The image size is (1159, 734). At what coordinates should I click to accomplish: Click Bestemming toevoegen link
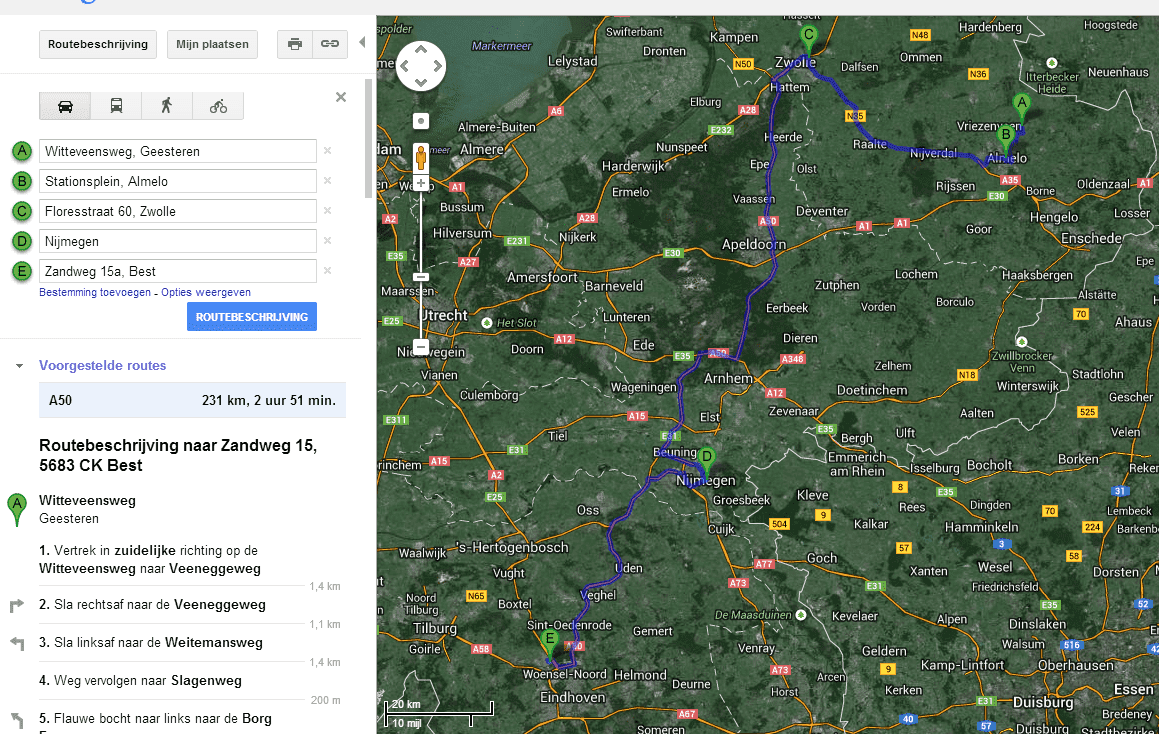95,292
